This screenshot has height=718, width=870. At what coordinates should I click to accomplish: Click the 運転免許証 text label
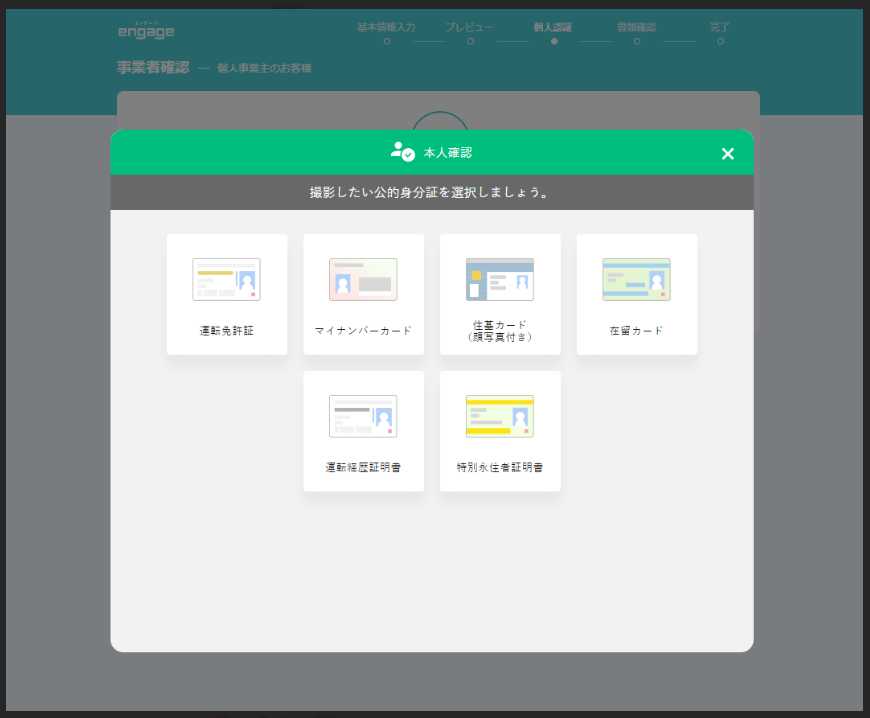(226, 331)
